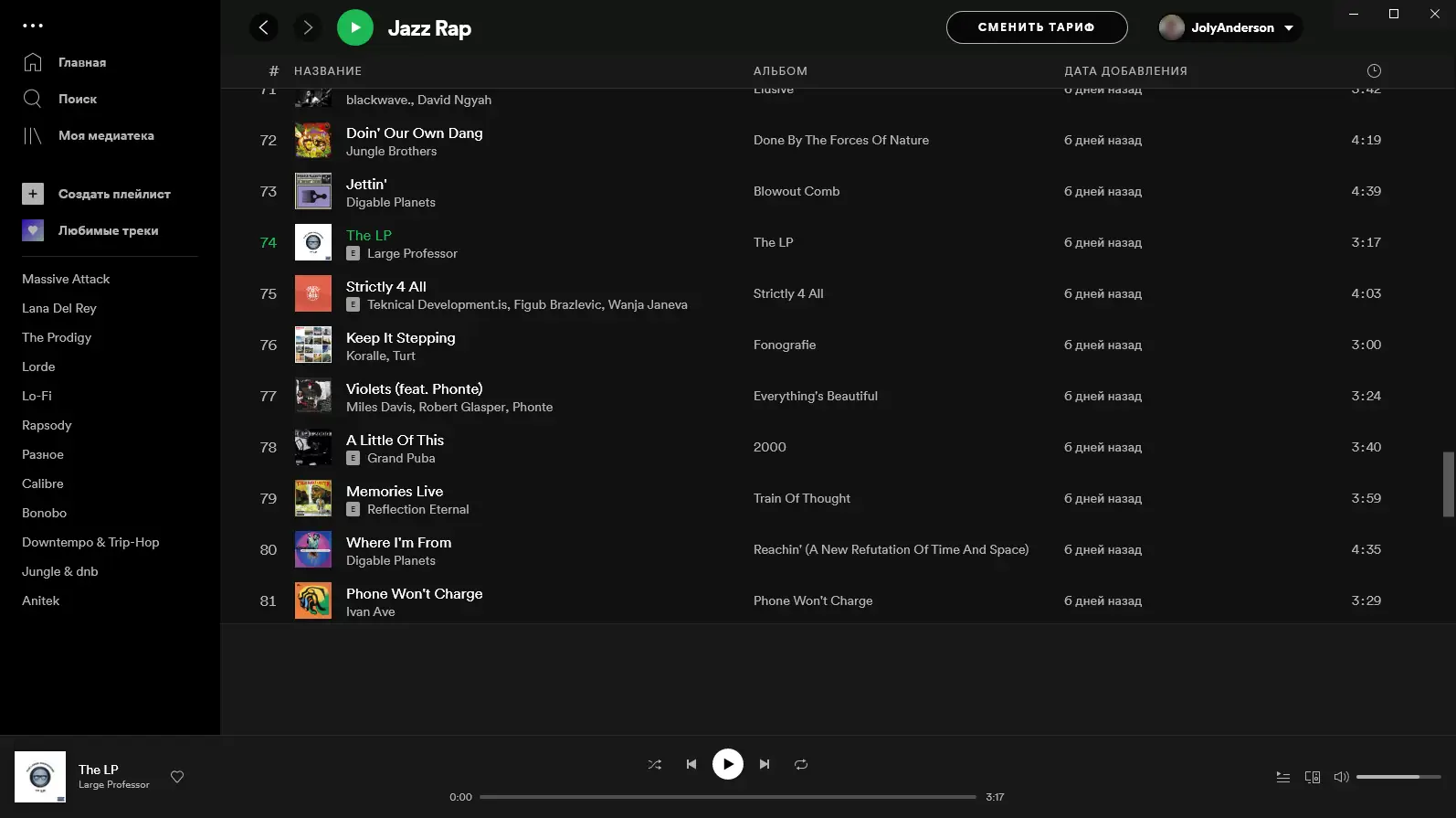The height and width of the screenshot is (818, 1456).
Task: Play the Jazz Rap playlist
Action: [355, 27]
